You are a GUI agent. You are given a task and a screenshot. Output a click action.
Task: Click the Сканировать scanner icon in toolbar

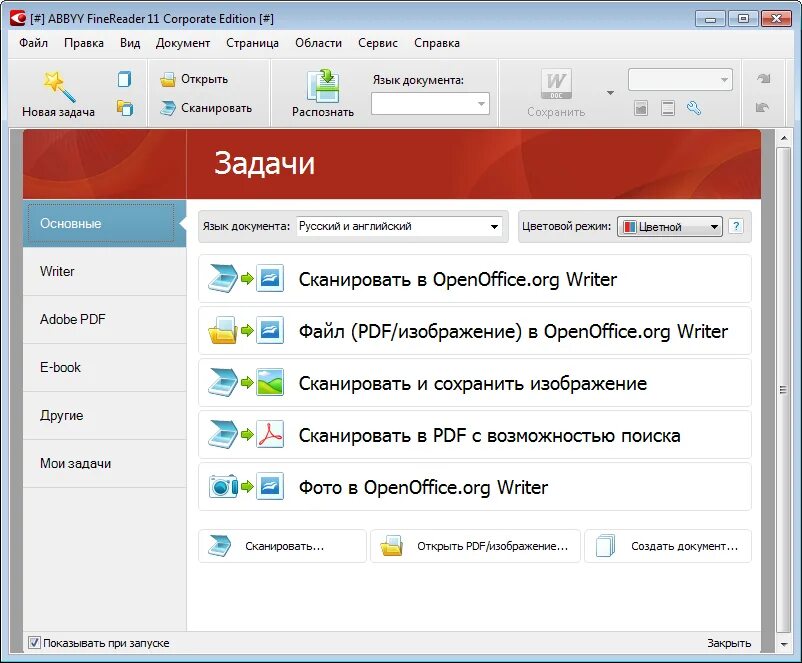coord(168,108)
